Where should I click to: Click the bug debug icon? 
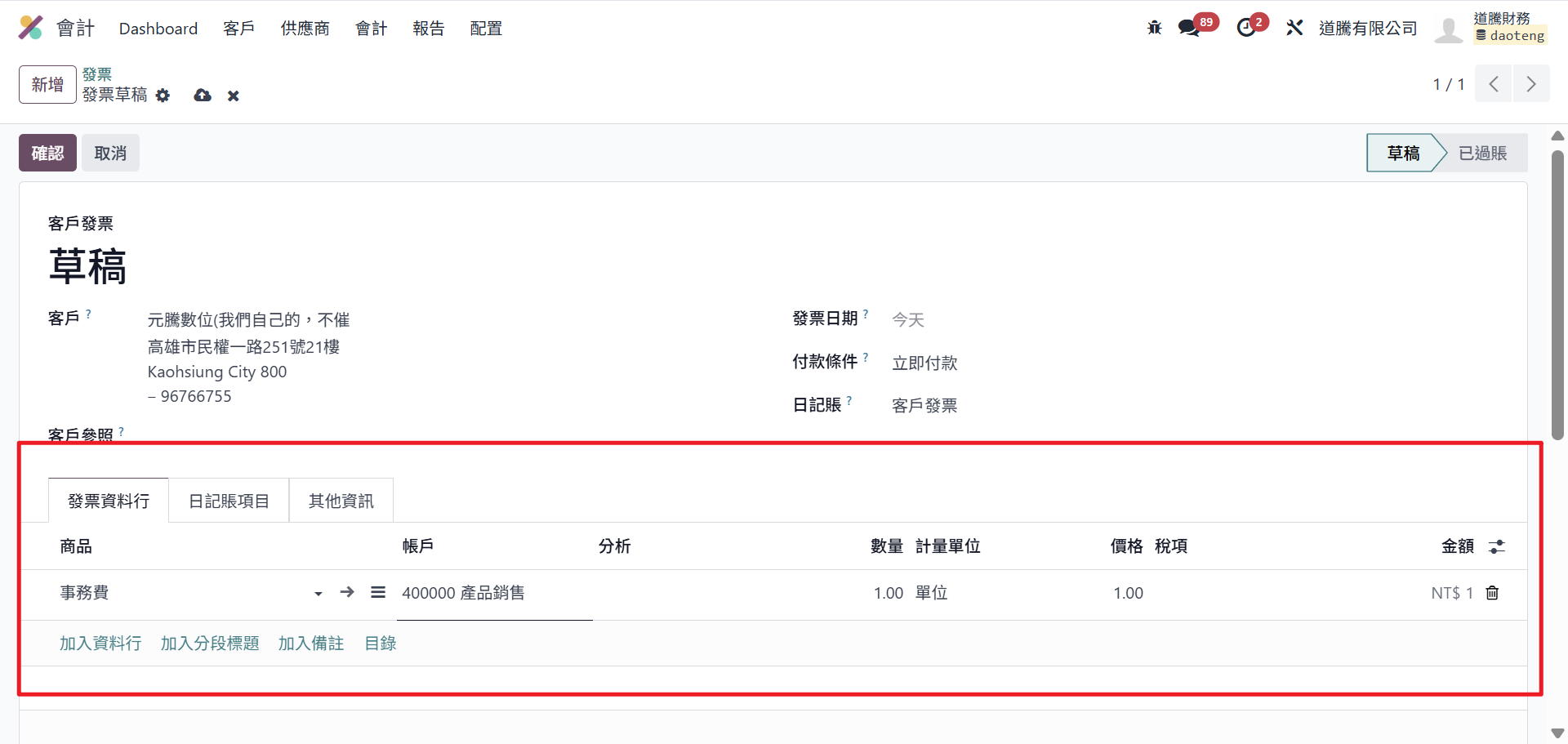coord(1154,28)
